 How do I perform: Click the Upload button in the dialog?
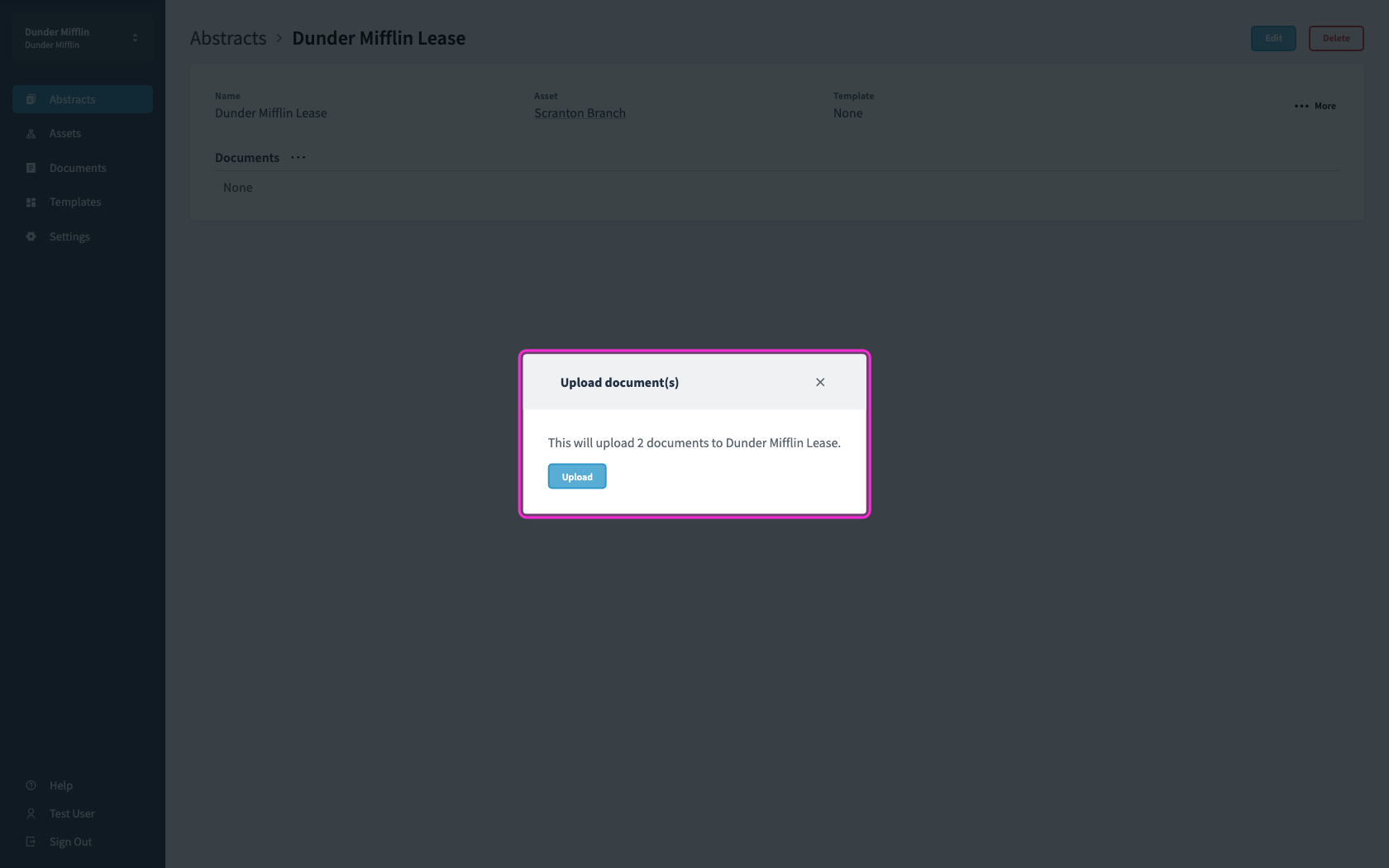pos(577,476)
